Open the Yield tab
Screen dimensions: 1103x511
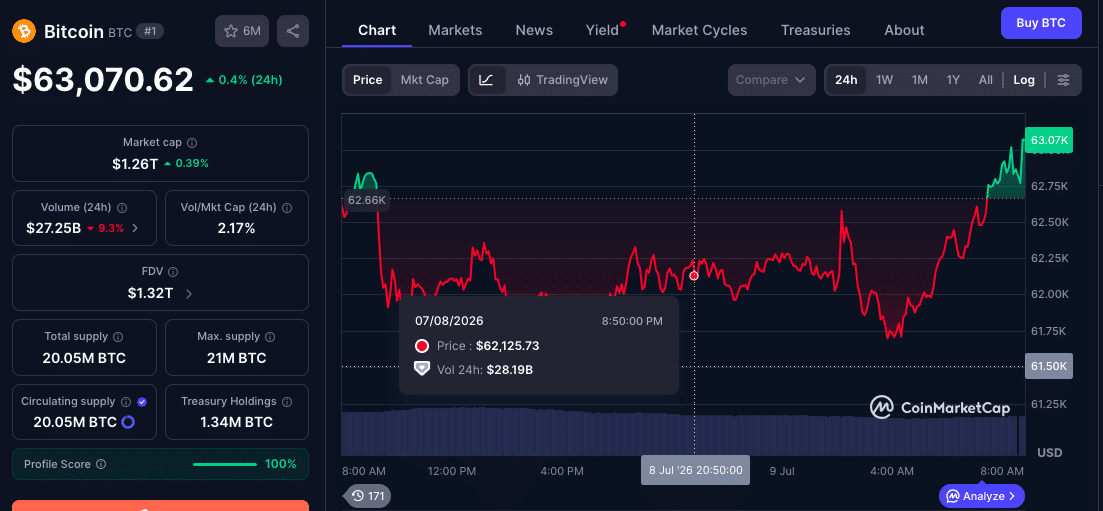click(x=604, y=30)
